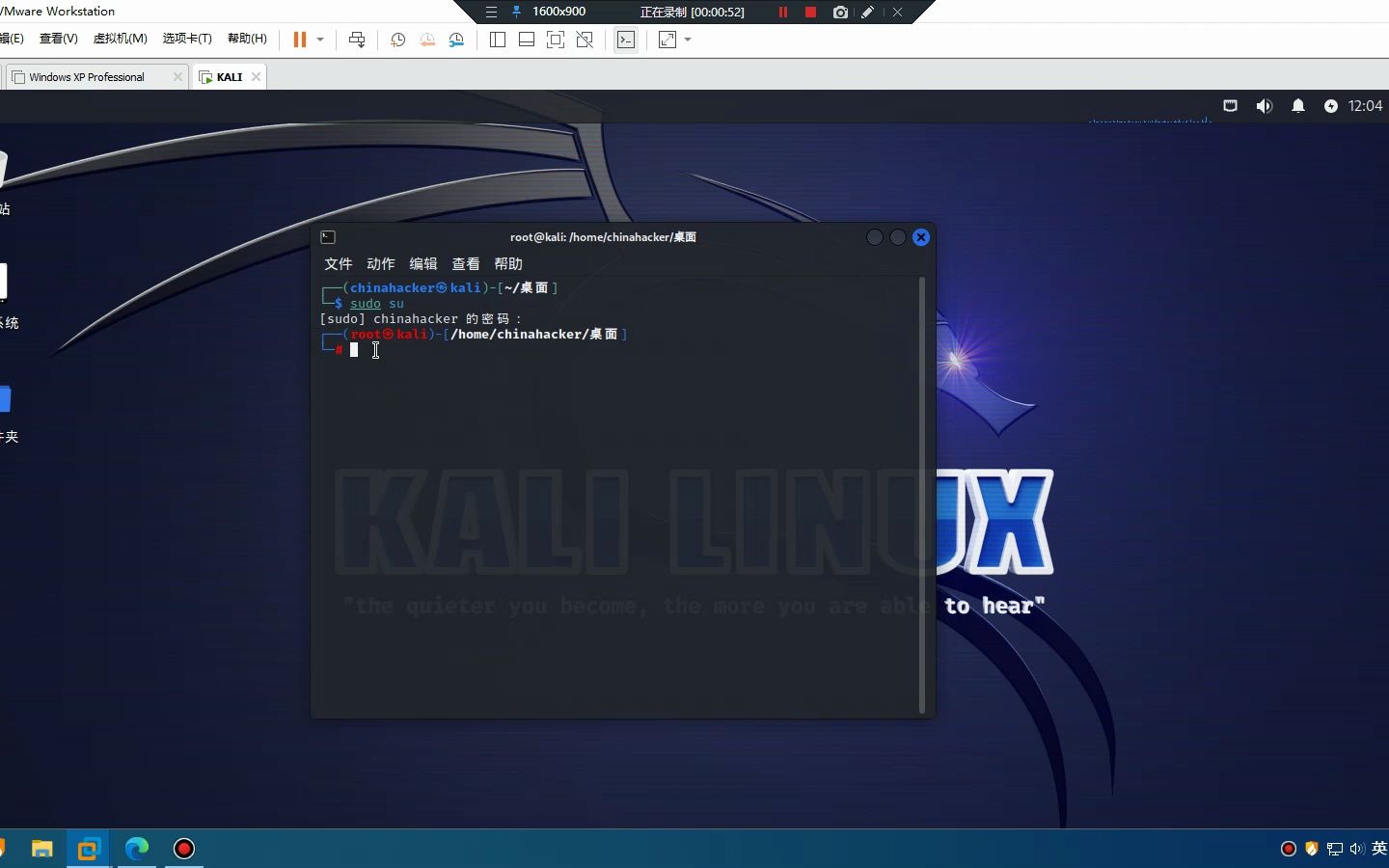This screenshot has width=1389, height=868.
Task: Click the Windows network tray icon
Action: point(1335,849)
